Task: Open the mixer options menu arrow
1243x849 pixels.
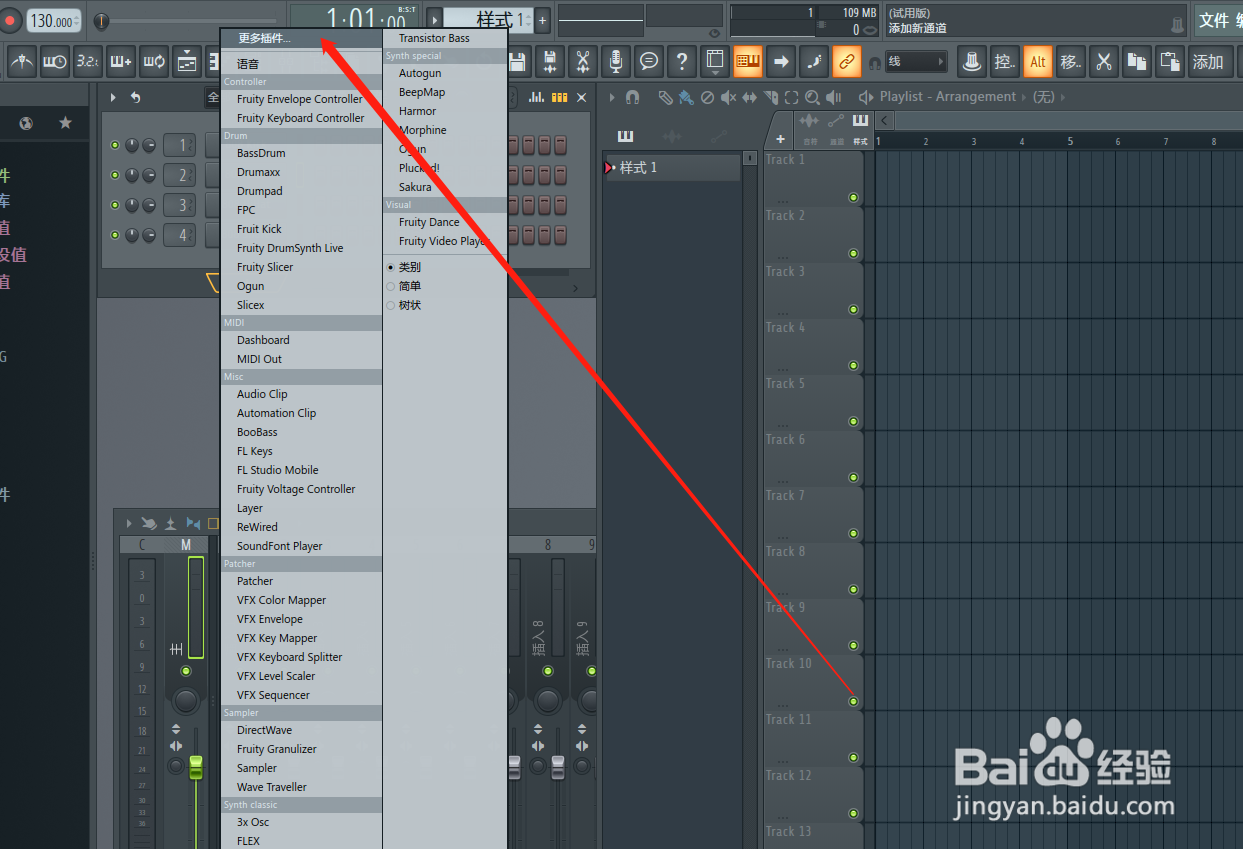Action: tap(128, 523)
